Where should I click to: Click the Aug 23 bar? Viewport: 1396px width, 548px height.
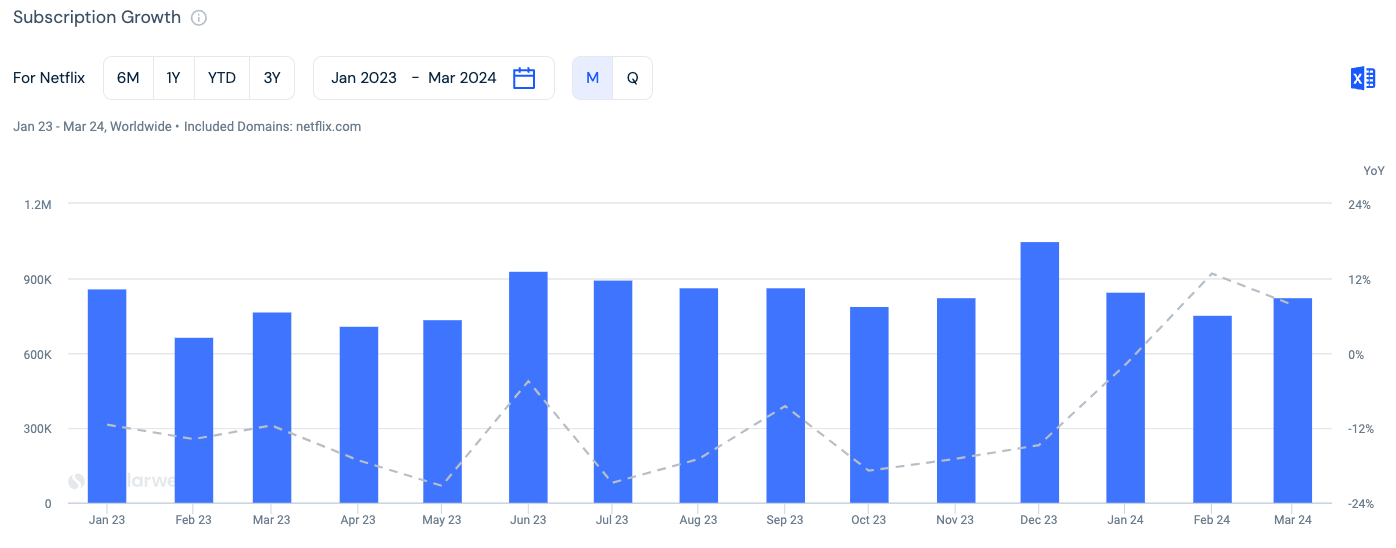(699, 396)
